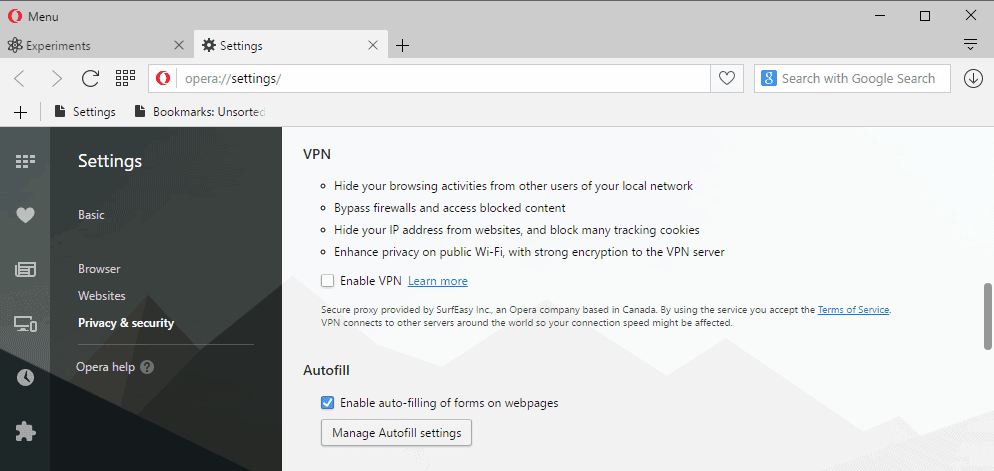Screen dimensions: 994x471
Task: Click the vertical scrollbar thumb
Action: tap(988, 316)
